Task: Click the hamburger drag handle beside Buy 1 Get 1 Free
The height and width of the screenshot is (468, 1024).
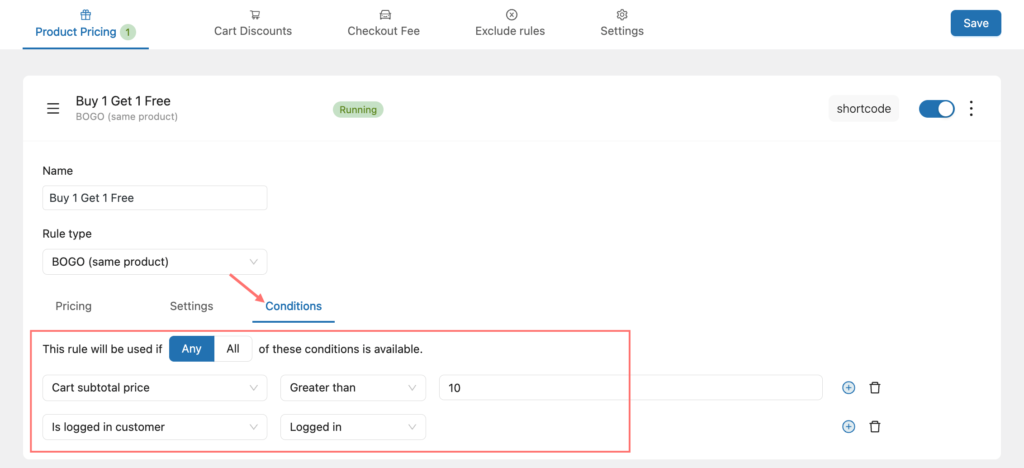Action: pos(53,109)
